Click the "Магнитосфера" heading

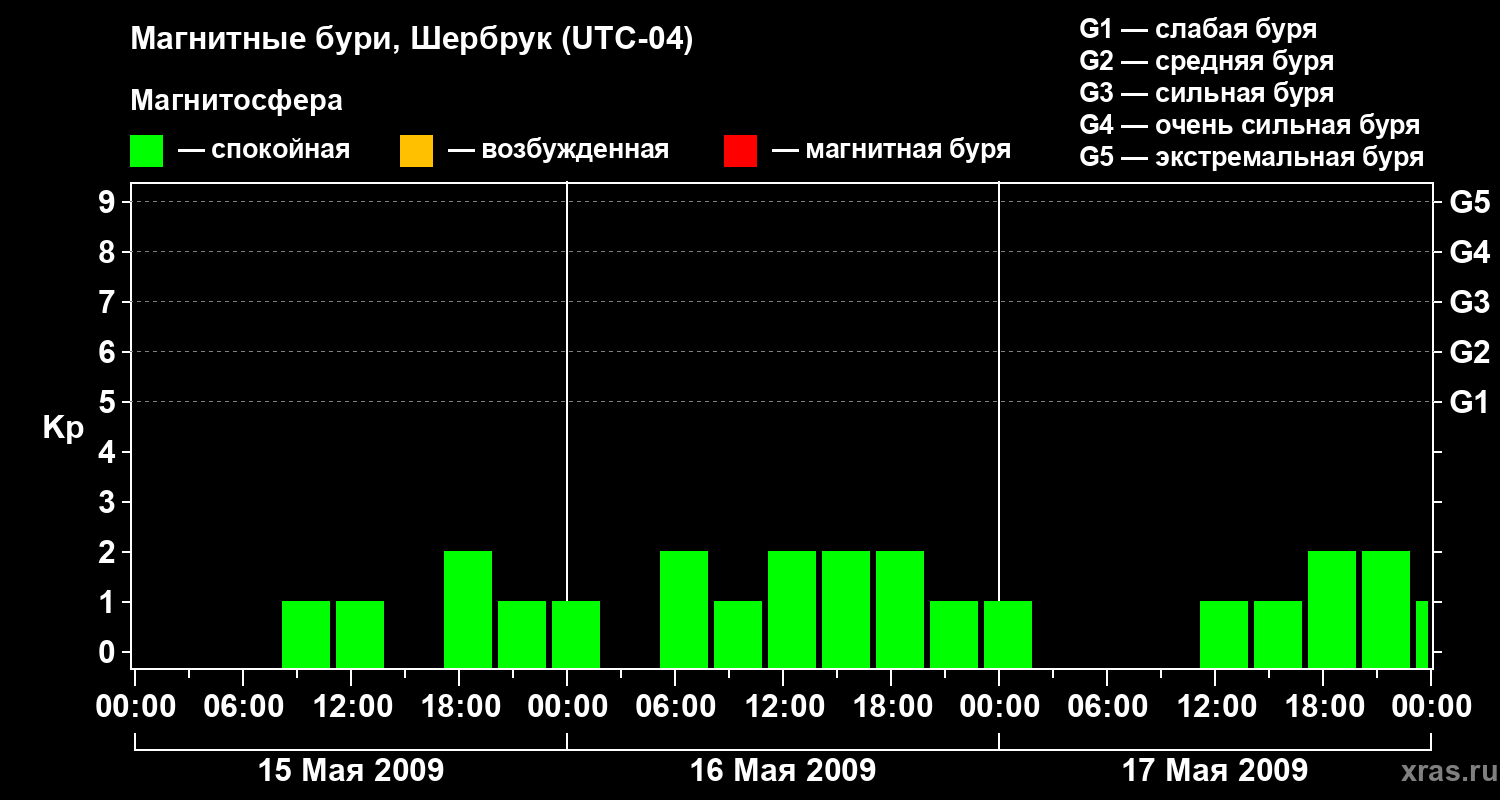(236, 100)
